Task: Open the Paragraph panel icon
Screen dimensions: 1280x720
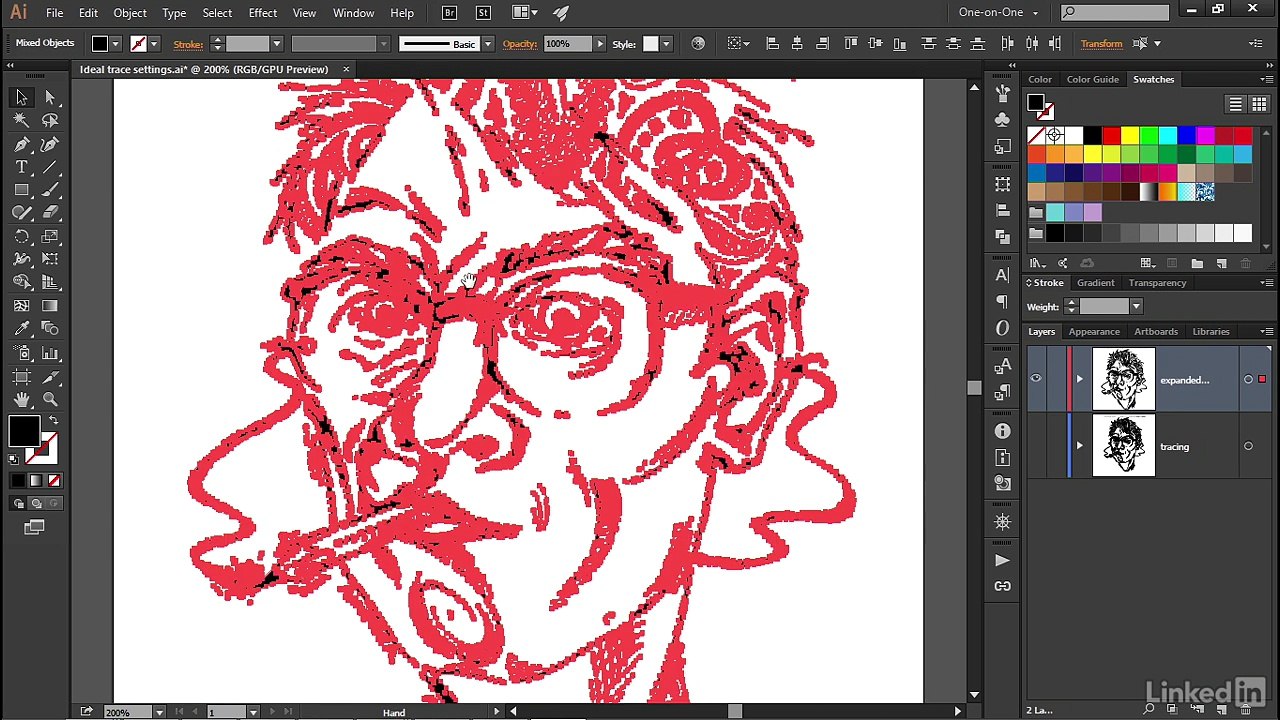Action: point(1003,301)
